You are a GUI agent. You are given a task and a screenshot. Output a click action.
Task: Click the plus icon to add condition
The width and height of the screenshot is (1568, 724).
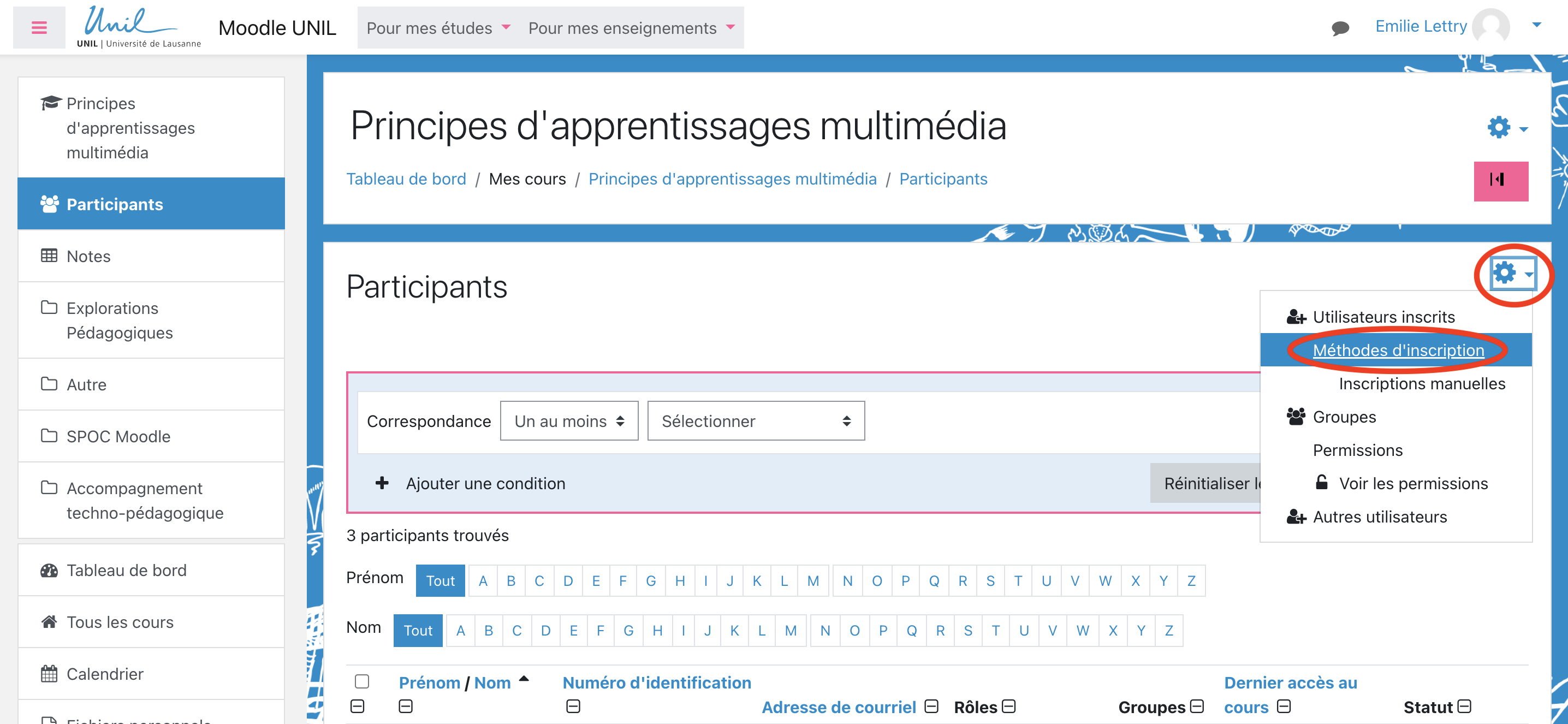(382, 483)
